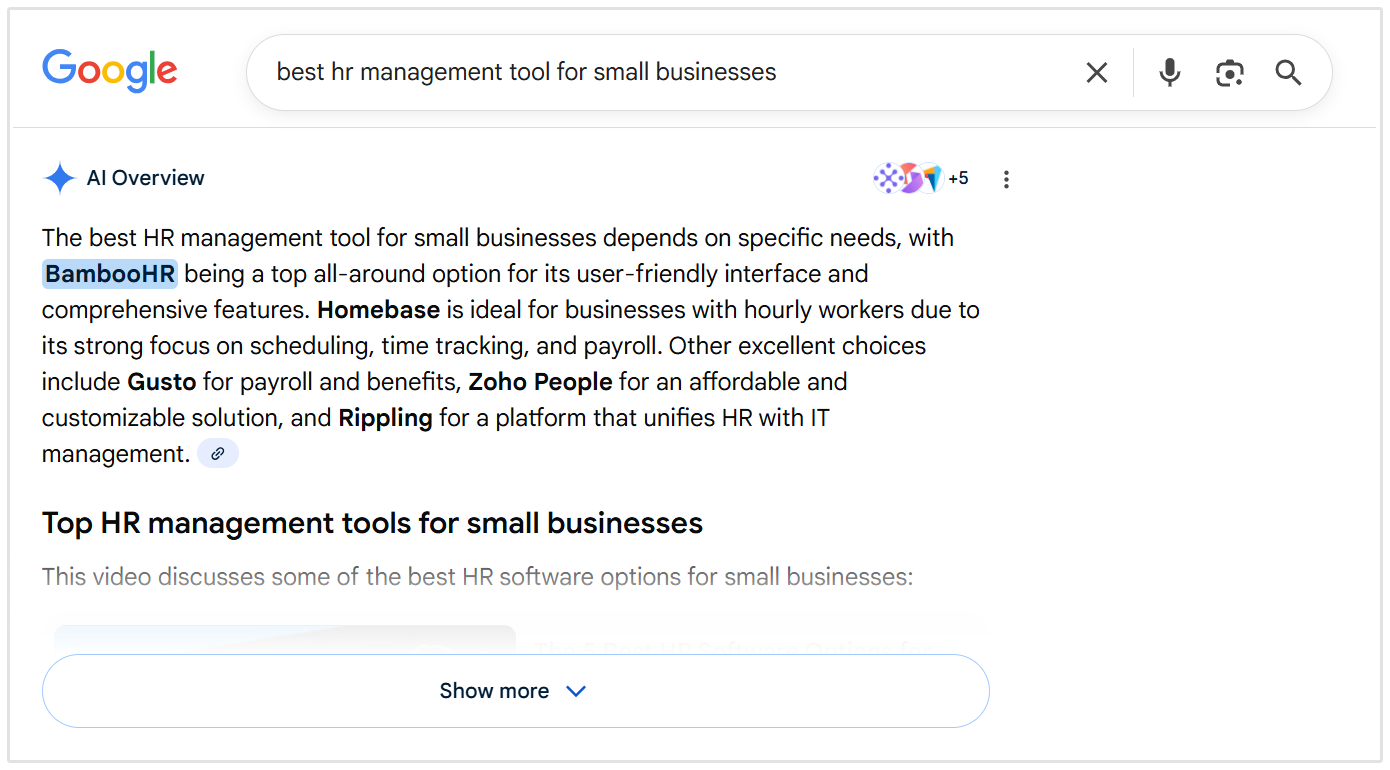Open the AI Overview three-dot menu
Image resolution: width=1390 pixels, height=770 pixels.
(x=1006, y=179)
